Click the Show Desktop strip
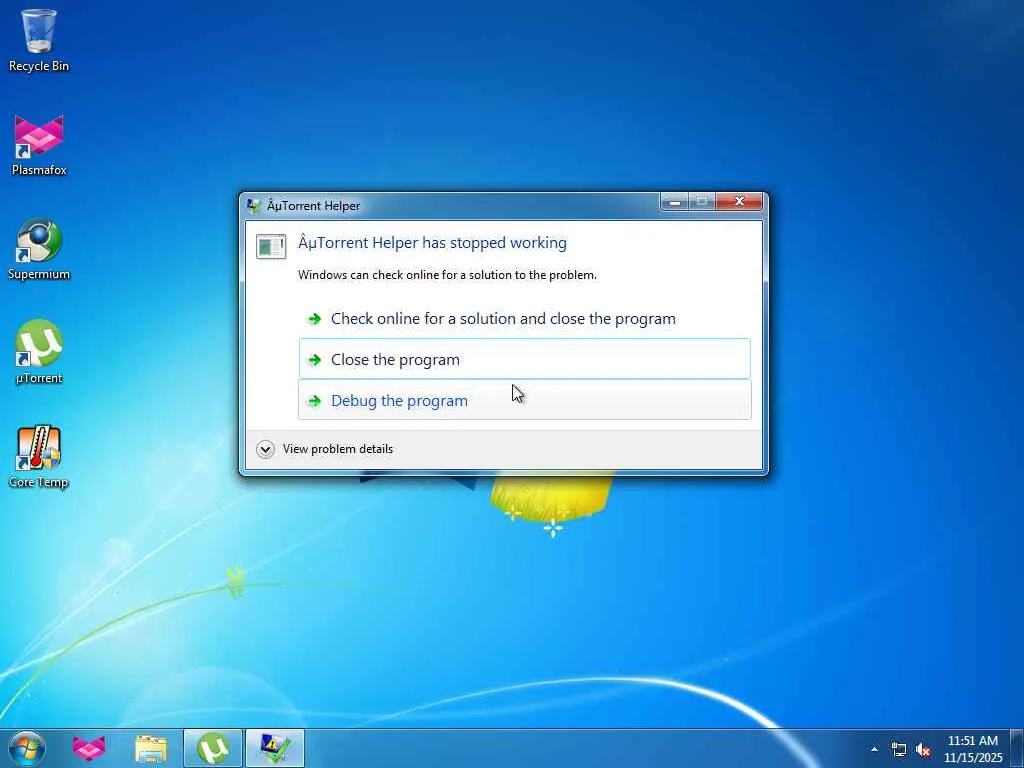The height and width of the screenshot is (768, 1024). click(1017, 748)
